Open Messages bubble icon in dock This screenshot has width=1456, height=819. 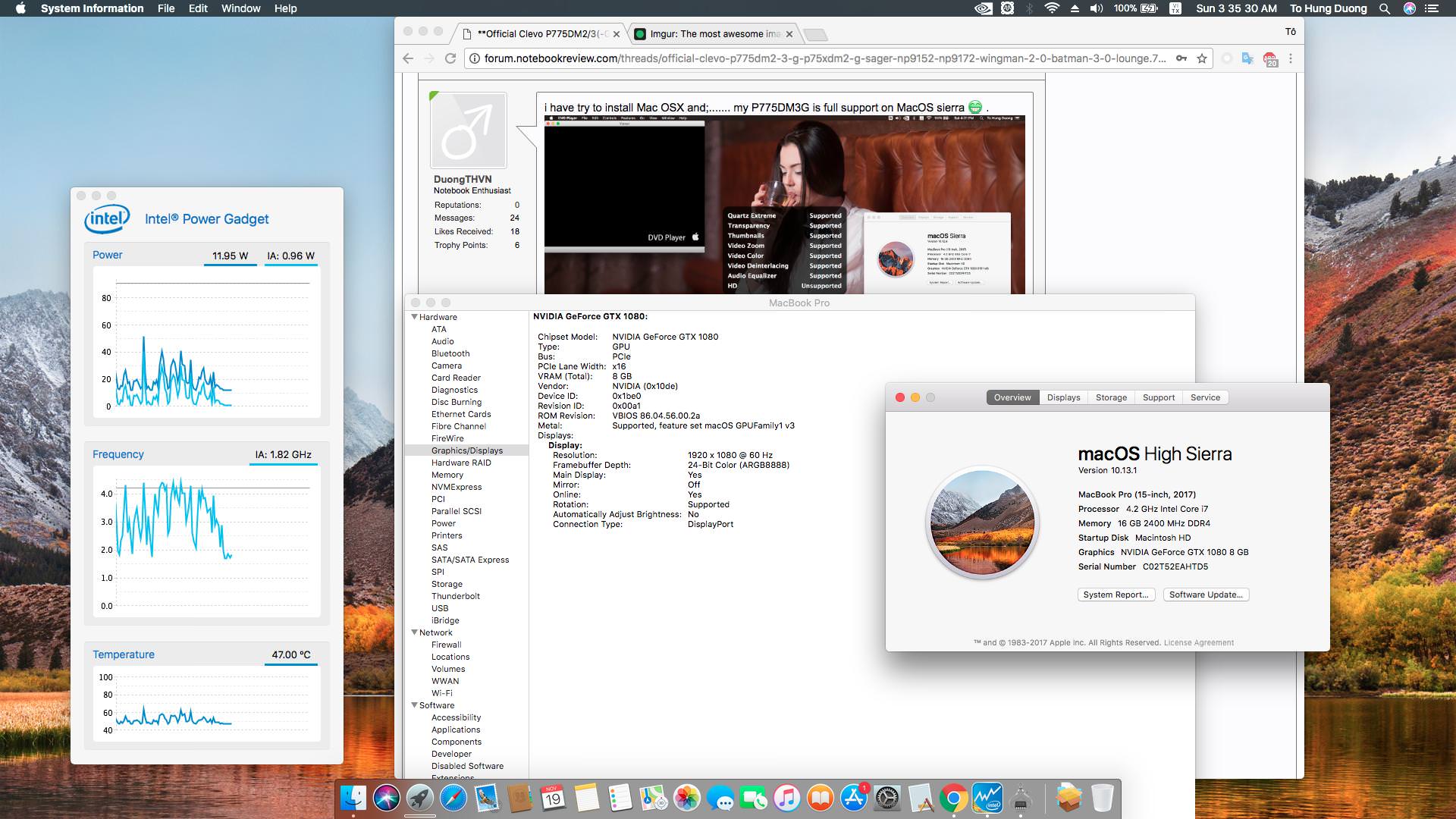[x=720, y=798]
